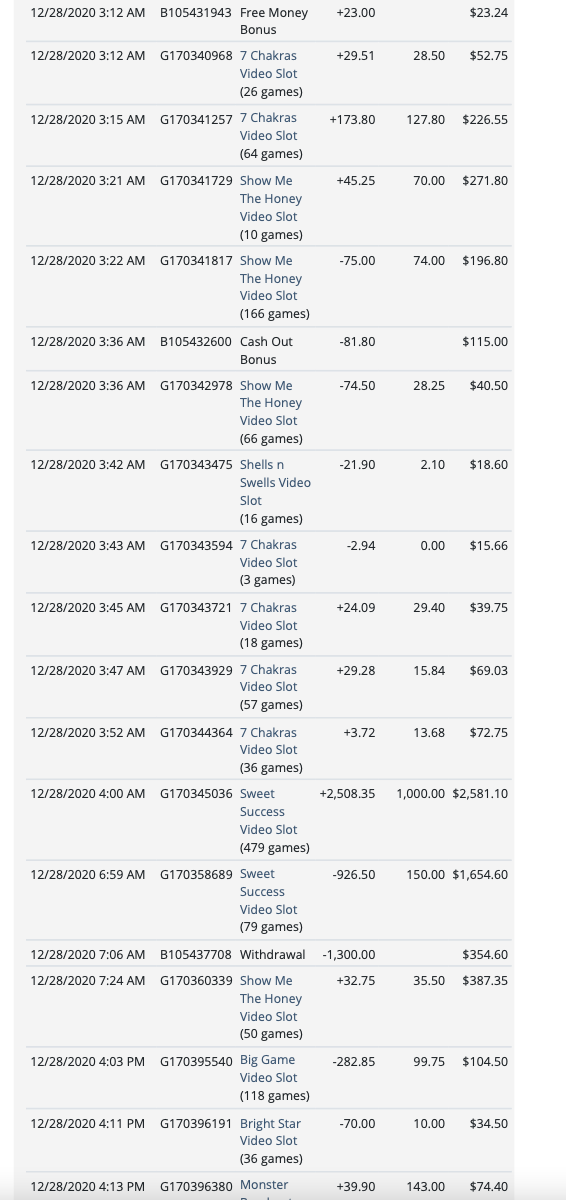
Task: Open 7 Chakras link for game G170341257
Action: (269, 126)
